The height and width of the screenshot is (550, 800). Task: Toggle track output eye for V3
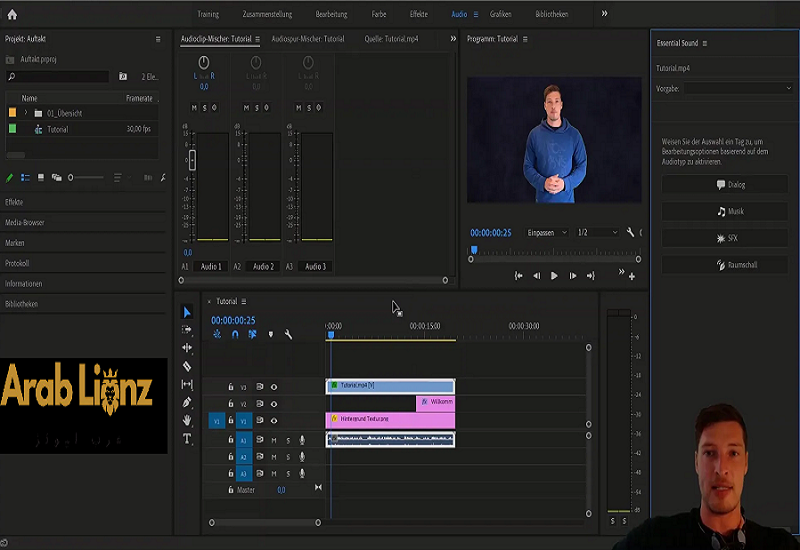[x=274, y=387]
